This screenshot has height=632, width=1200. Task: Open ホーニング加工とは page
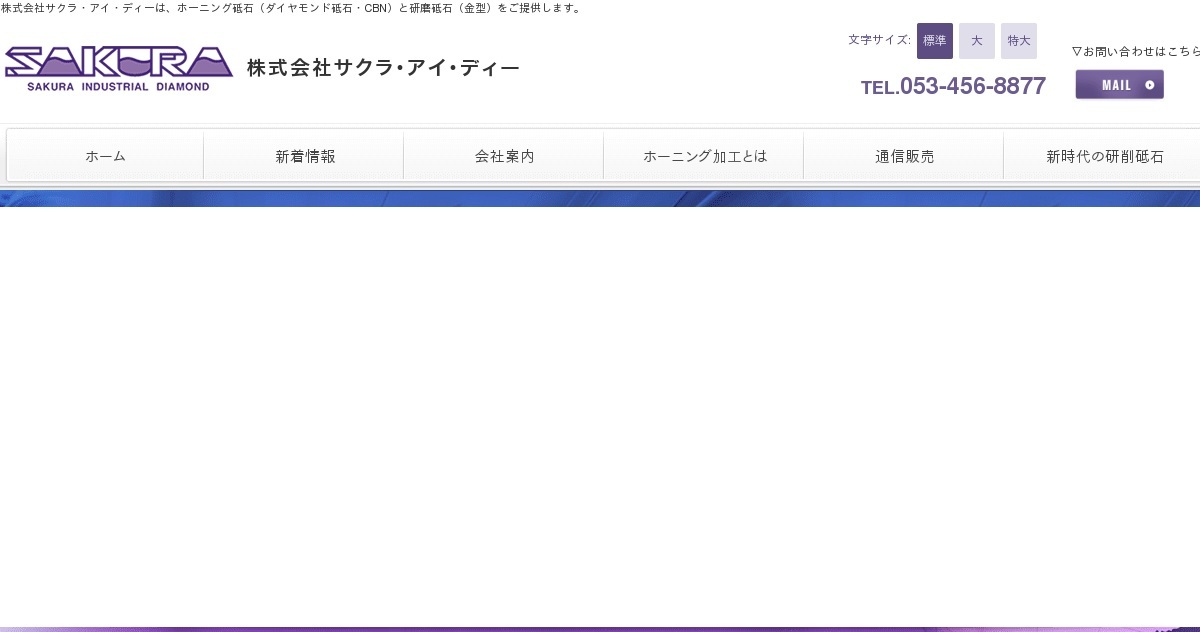pyautogui.click(x=705, y=156)
